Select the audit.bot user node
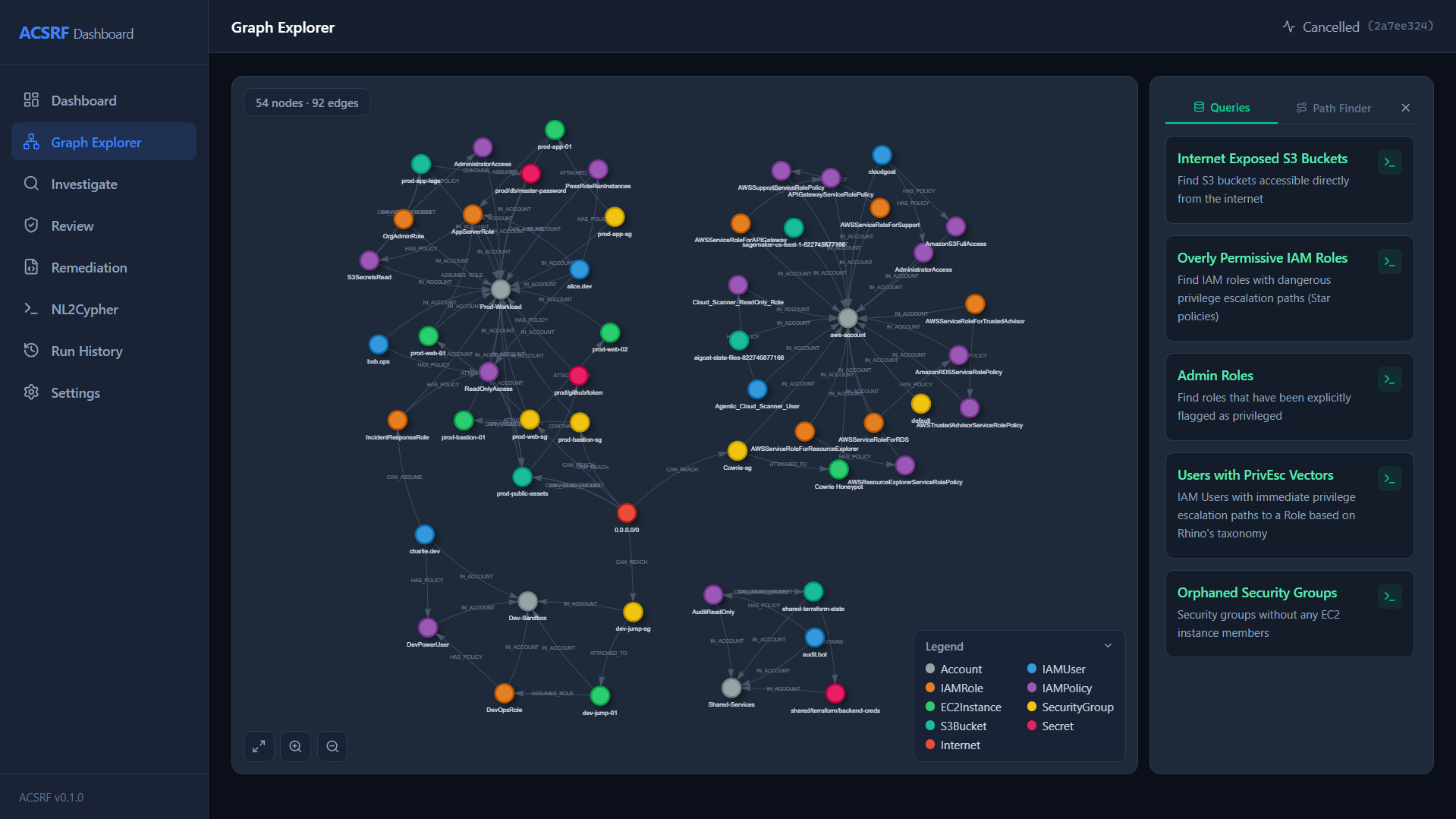The height and width of the screenshot is (819, 1456). [x=815, y=638]
